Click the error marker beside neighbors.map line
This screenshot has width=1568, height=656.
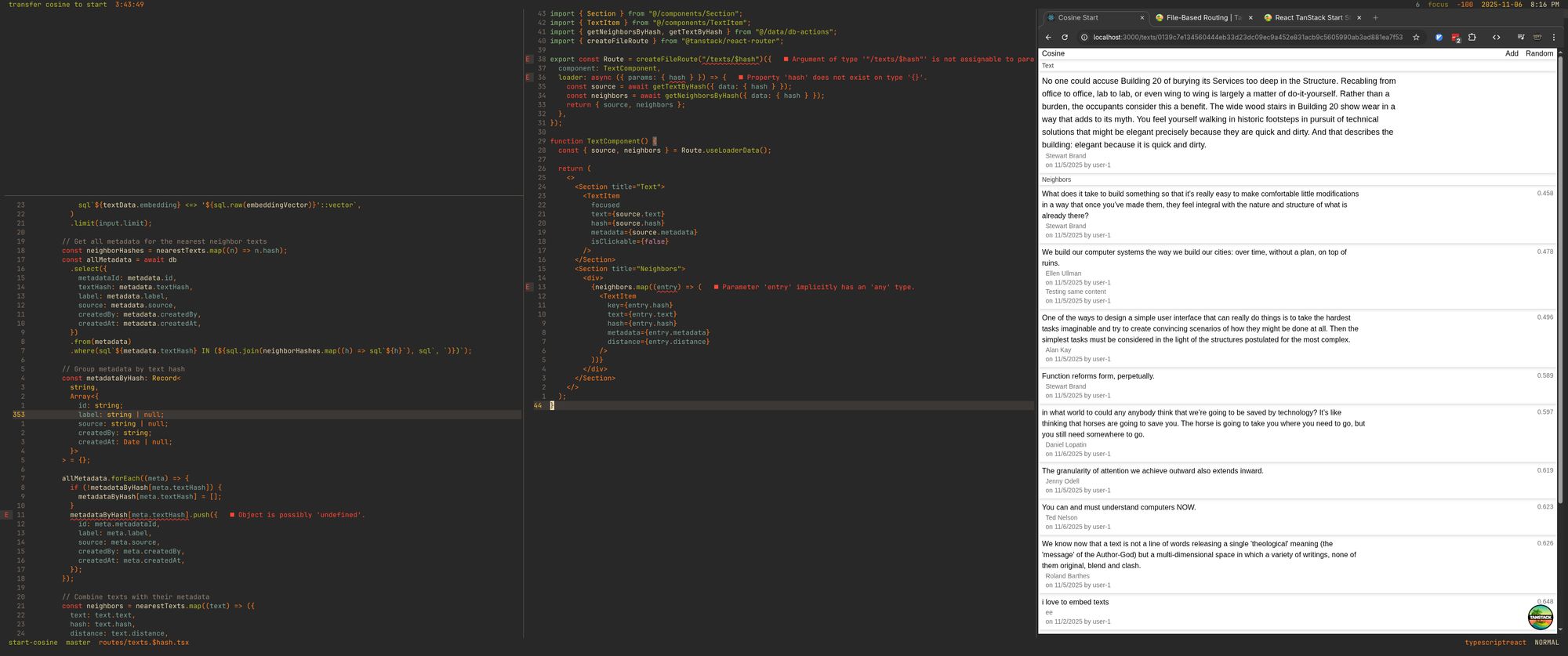pos(529,287)
